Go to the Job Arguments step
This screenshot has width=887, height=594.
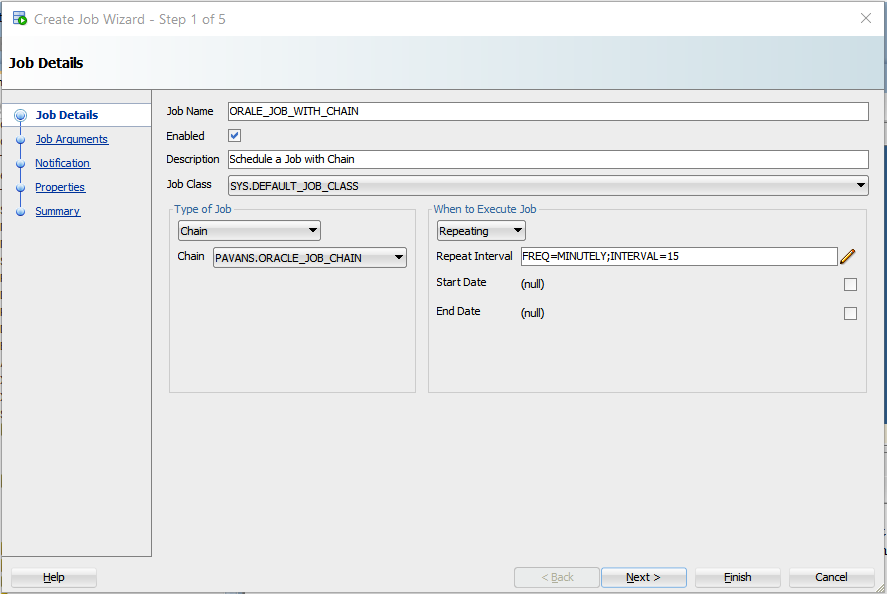click(x=72, y=139)
